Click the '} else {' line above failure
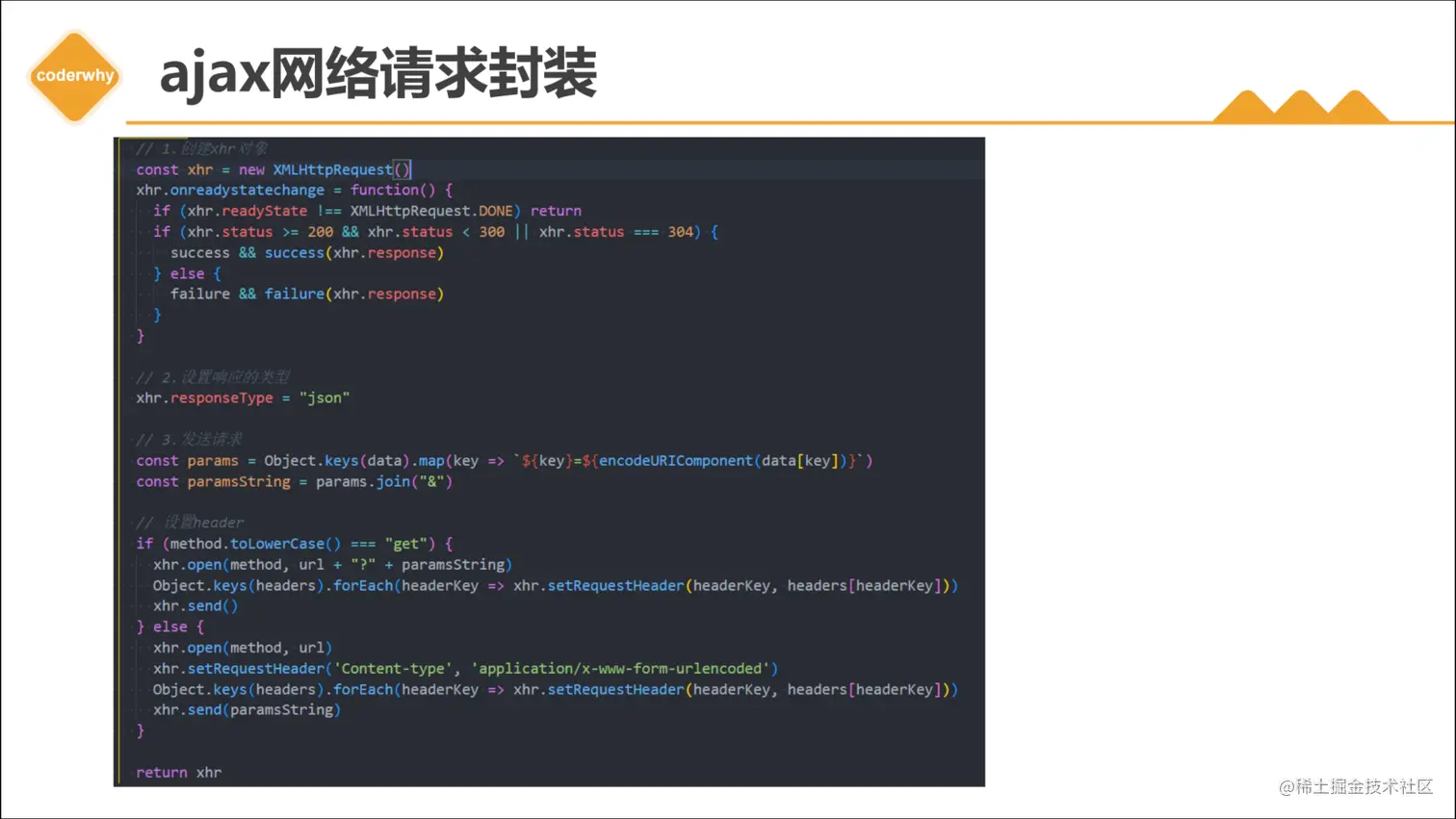1456x819 pixels. [x=187, y=273]
